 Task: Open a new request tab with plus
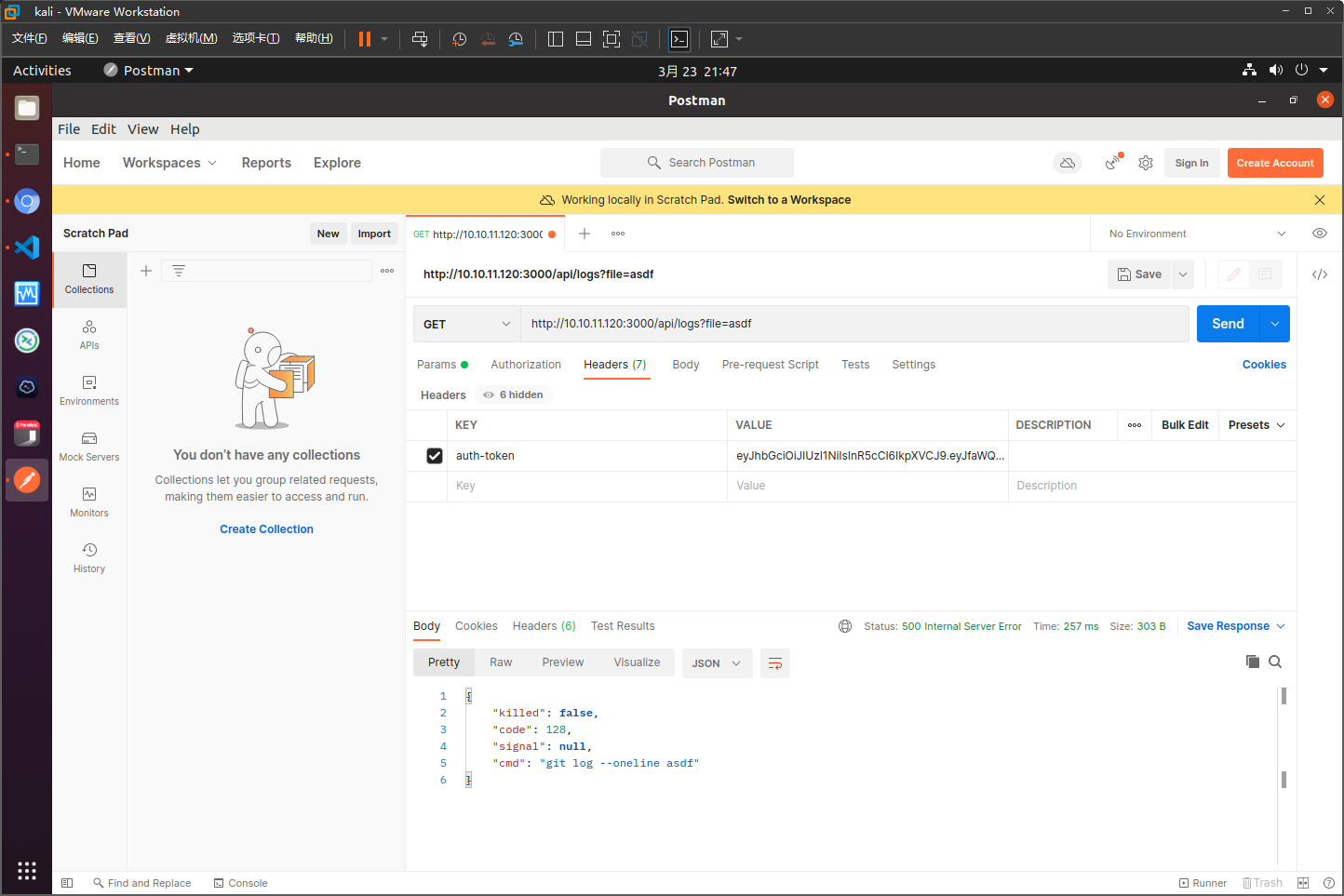click(x=585, y=234)
